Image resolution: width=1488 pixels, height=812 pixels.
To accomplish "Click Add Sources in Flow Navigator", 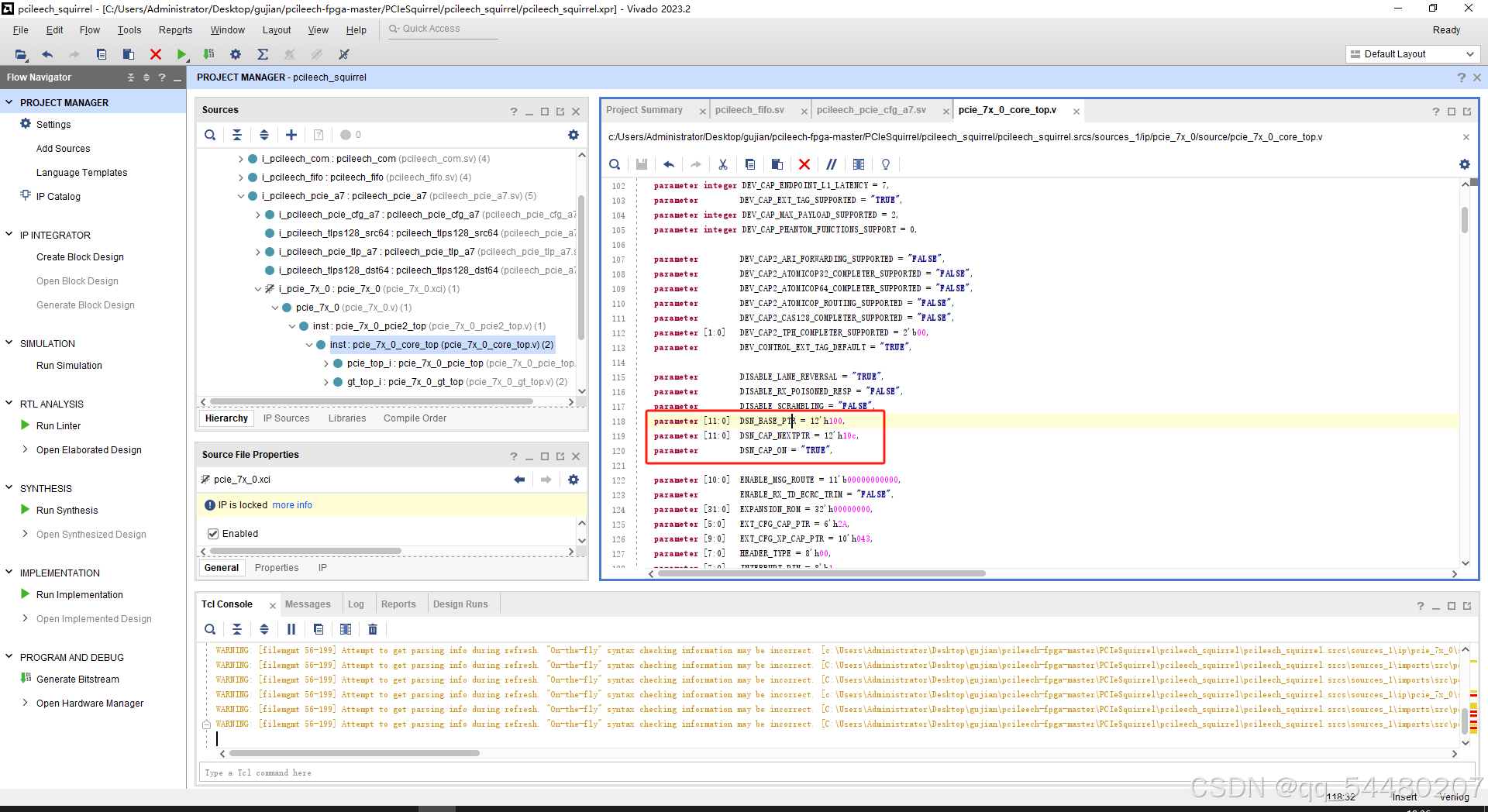I will pyautogui.click(x=63, y=149).
